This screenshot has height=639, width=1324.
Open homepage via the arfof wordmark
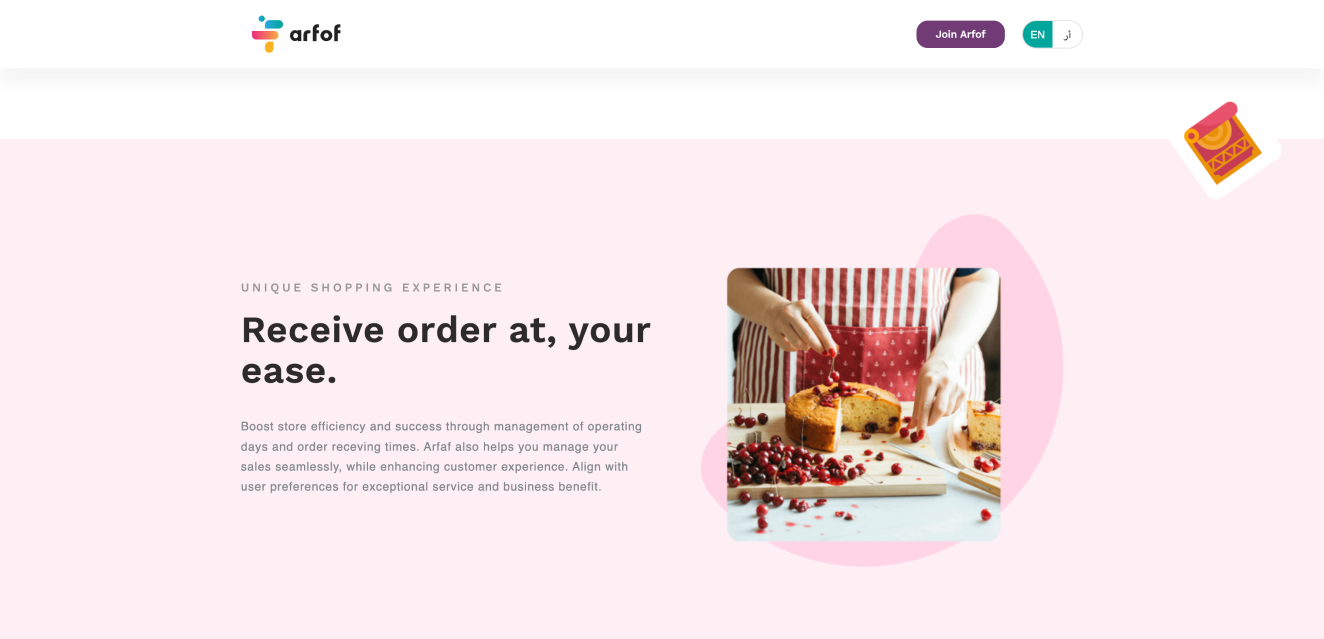pos(315,34)
